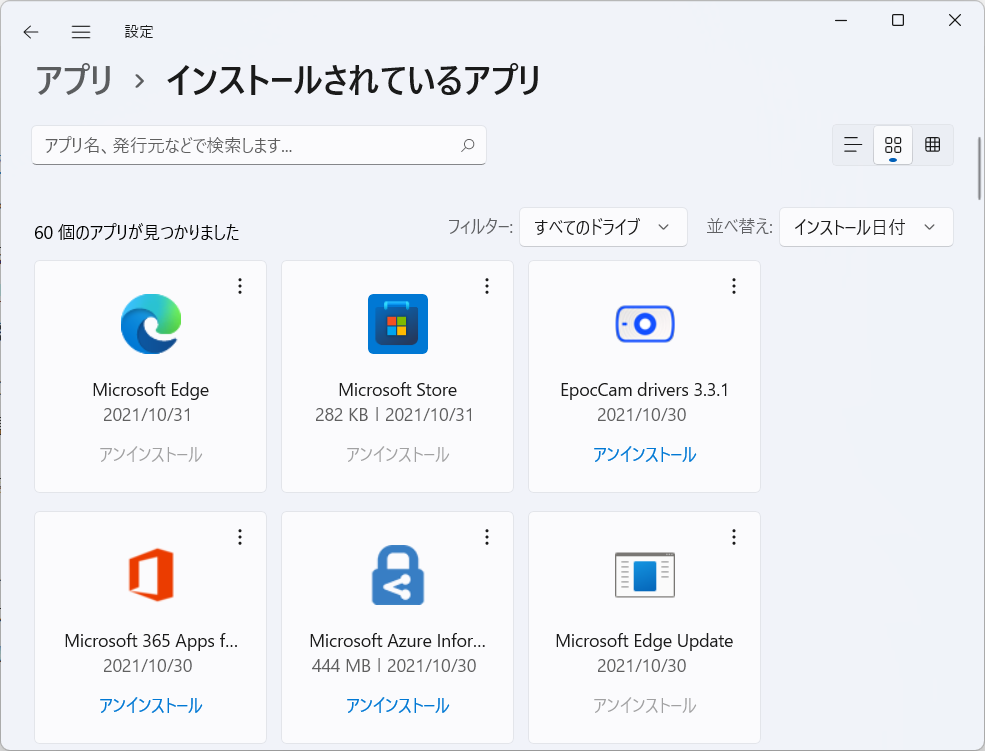Open the すべてのドライブ filter dropdown
The width and height of the screenshot is (985, 751).
[x=603, y=227]
